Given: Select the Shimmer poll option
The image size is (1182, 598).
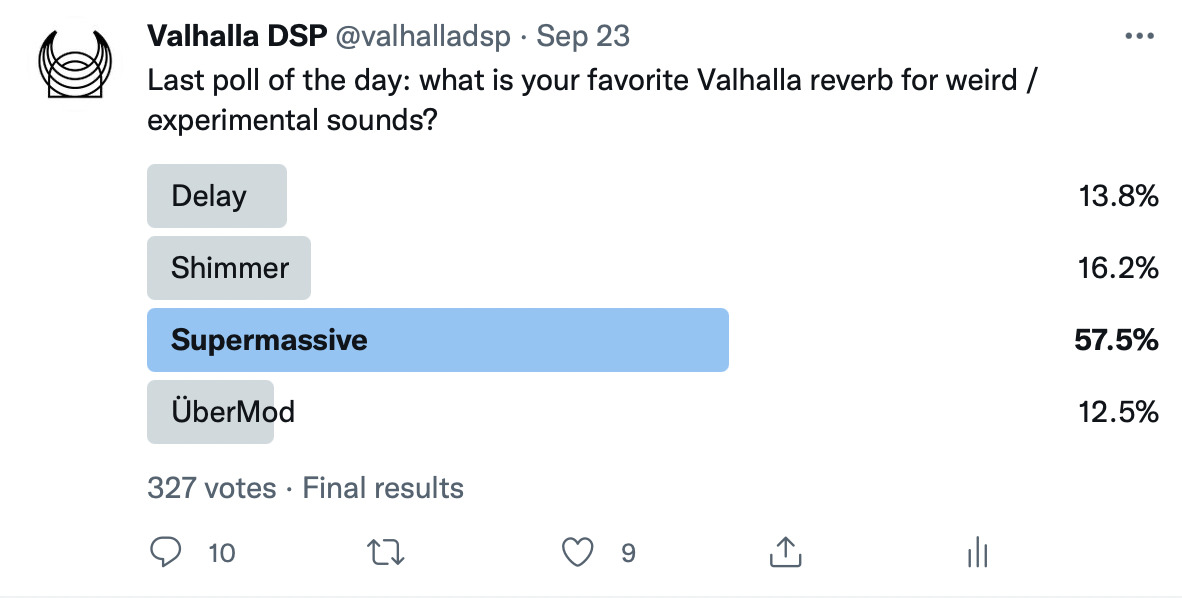Looking at the screenshot, I should pos(228,268).
